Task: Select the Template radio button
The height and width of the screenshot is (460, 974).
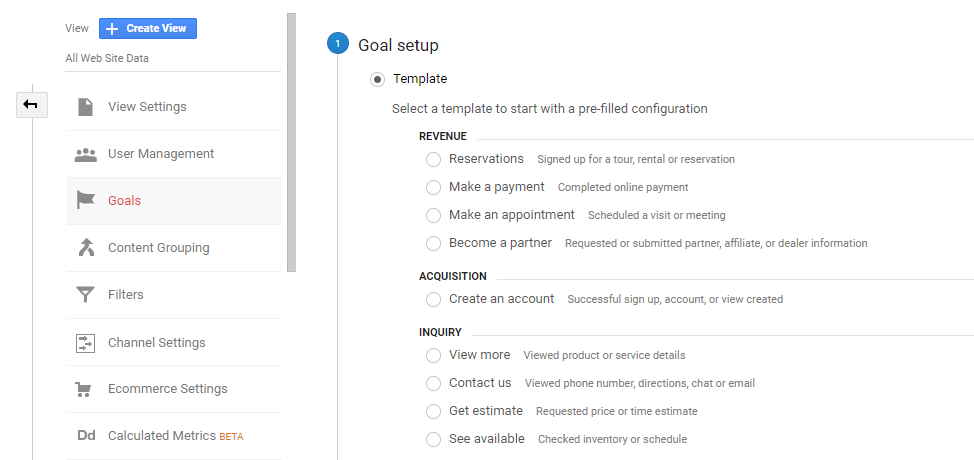Action: [377, 79]
